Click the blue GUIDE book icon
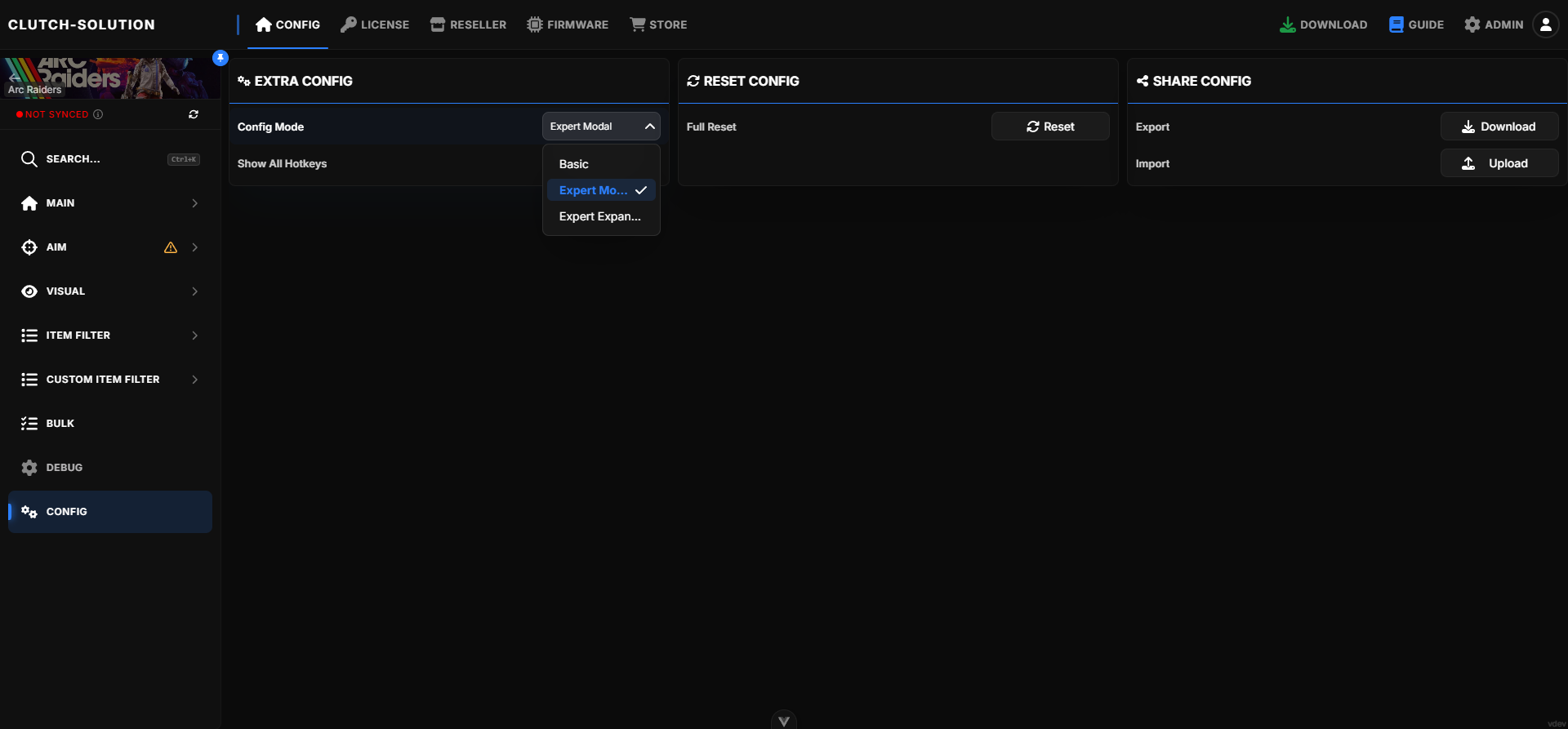 pyautogui.click(x=1396, y=24)
